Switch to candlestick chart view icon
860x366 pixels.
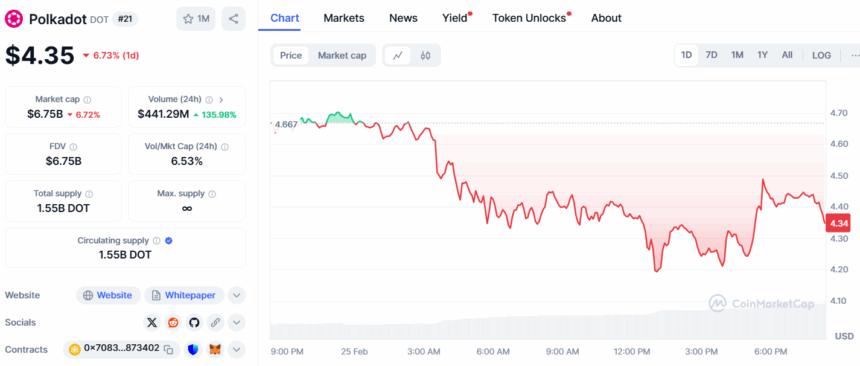[x=425, y=55]
